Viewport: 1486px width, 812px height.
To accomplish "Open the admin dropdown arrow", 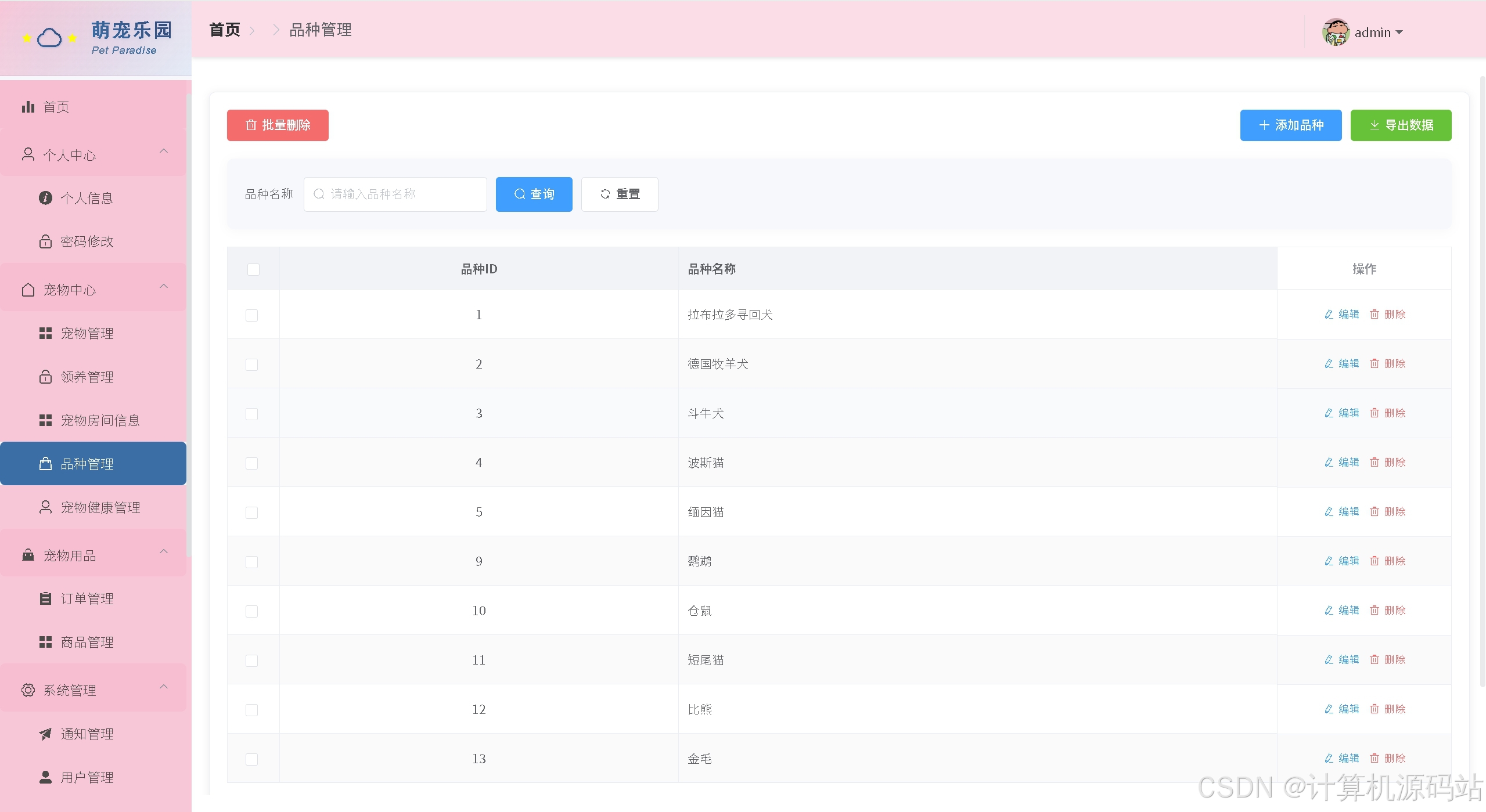I will click(1399, 33).
